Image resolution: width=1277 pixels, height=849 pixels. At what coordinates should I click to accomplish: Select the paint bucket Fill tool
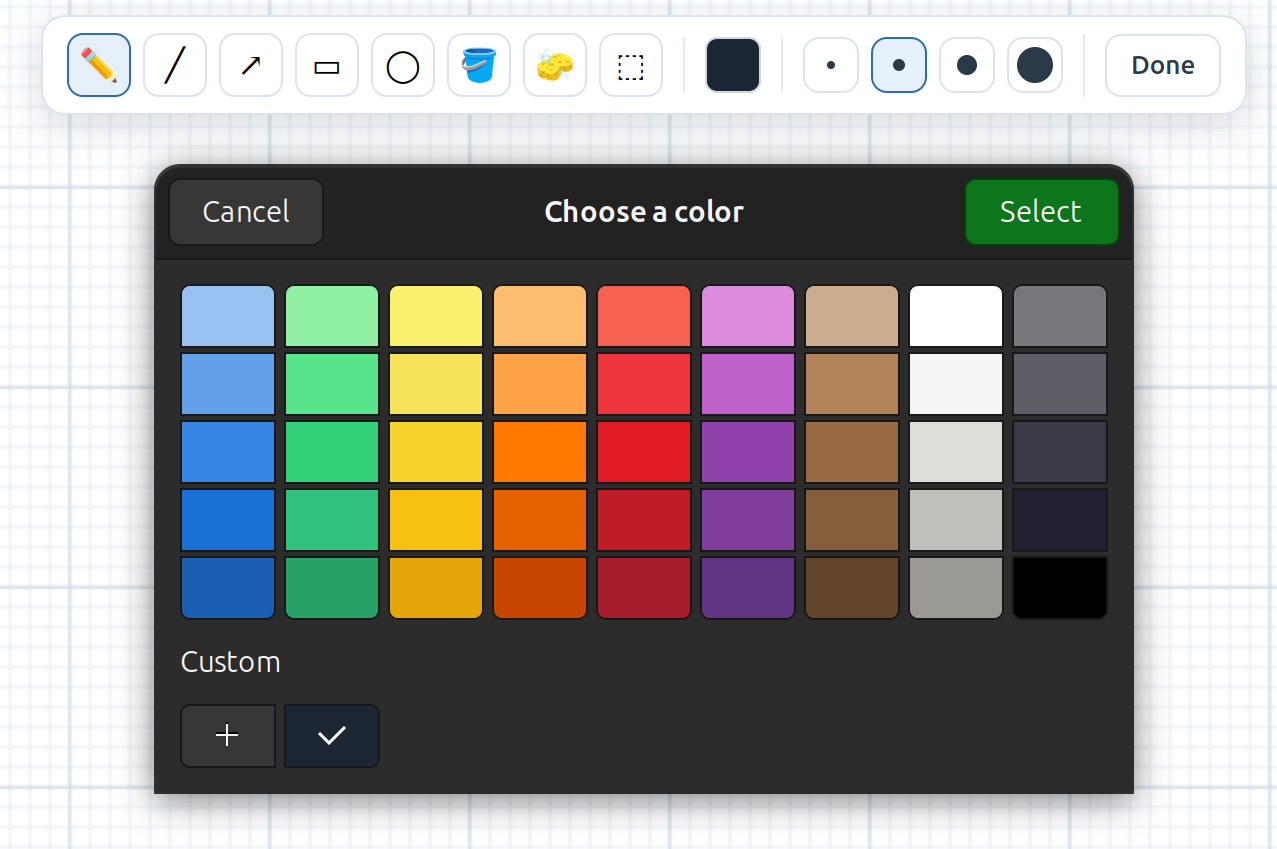pyautogui.click(x=479, y=65)
